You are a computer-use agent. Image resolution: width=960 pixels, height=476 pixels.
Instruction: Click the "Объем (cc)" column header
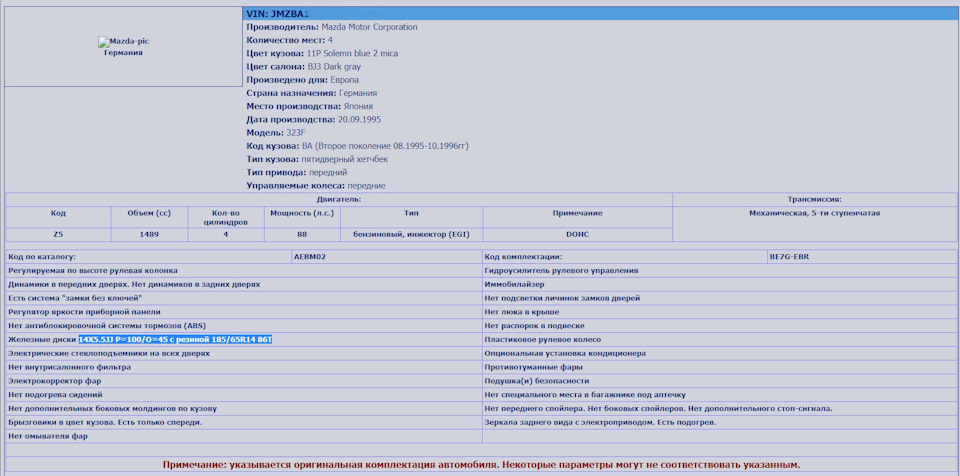[149, 217]
